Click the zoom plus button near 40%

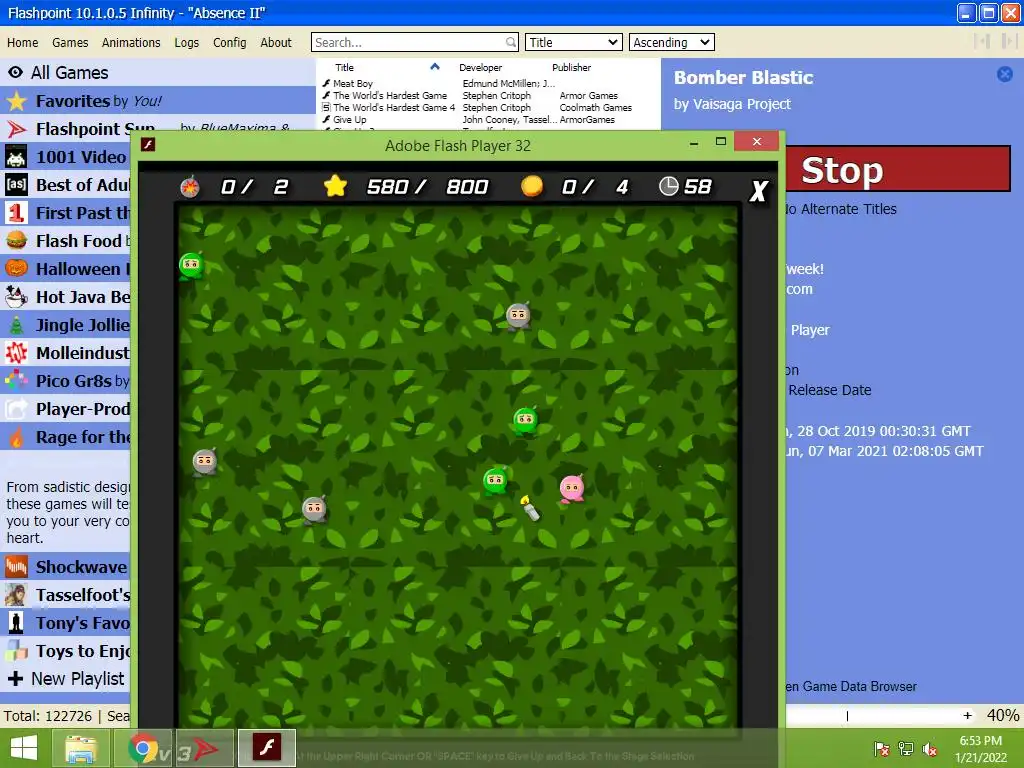click(967, 716)
